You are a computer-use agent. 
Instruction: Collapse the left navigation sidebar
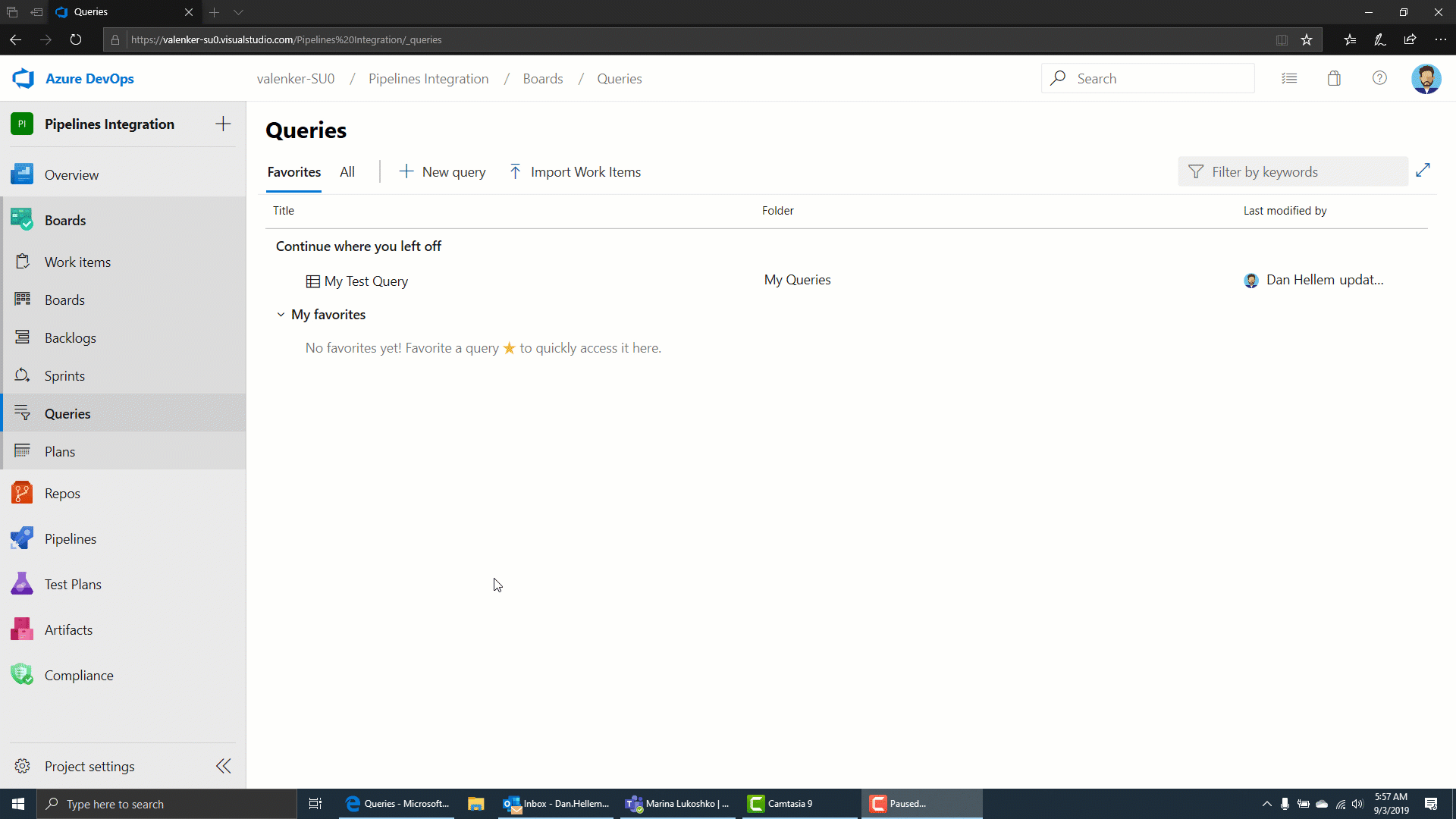point(224,766)
